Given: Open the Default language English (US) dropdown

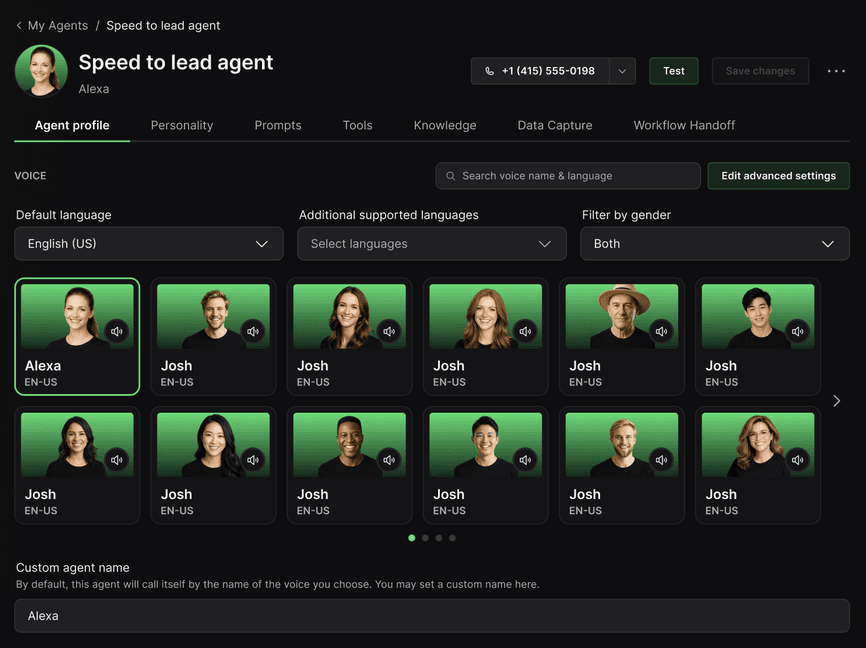Looking at the screenshot, I should 149,244.
